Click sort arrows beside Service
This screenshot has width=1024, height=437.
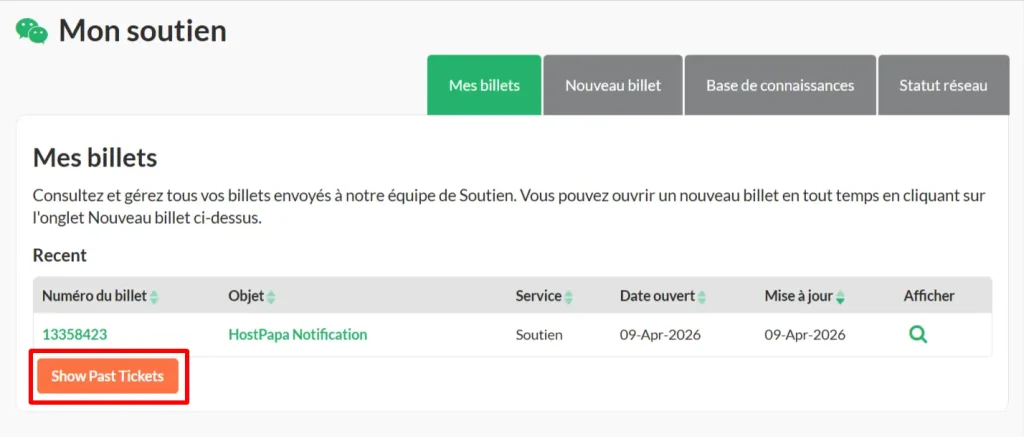[568, 297]
